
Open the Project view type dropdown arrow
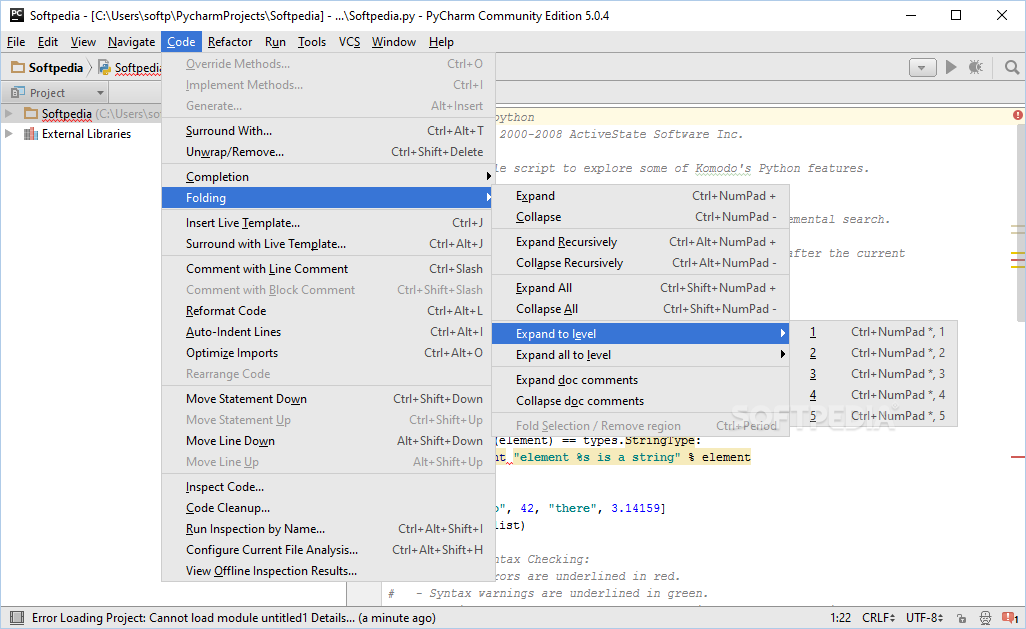tap(100, 93)
